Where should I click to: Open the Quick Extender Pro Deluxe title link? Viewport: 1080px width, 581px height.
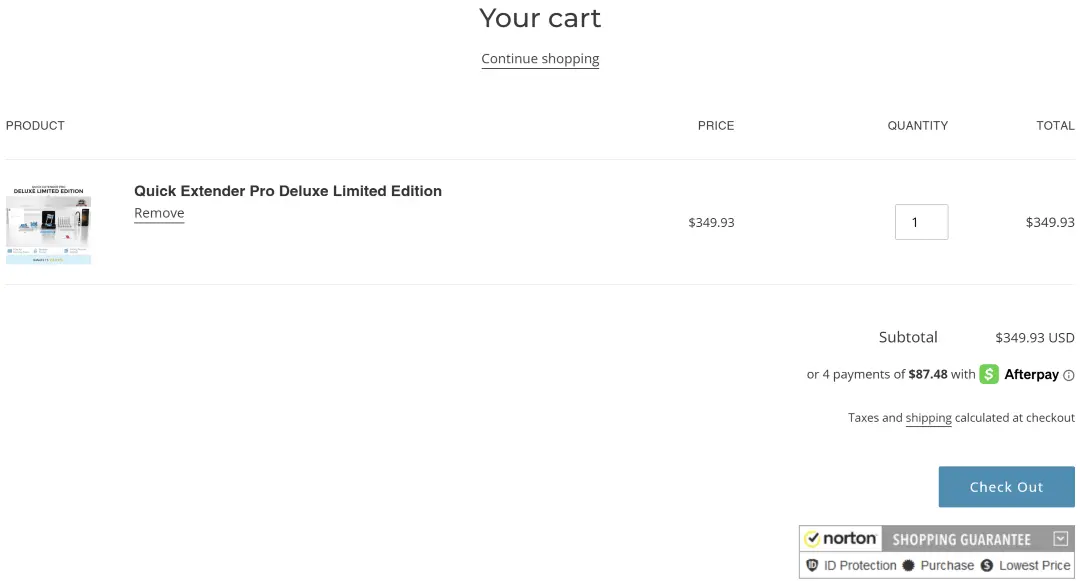click(288, 191)
